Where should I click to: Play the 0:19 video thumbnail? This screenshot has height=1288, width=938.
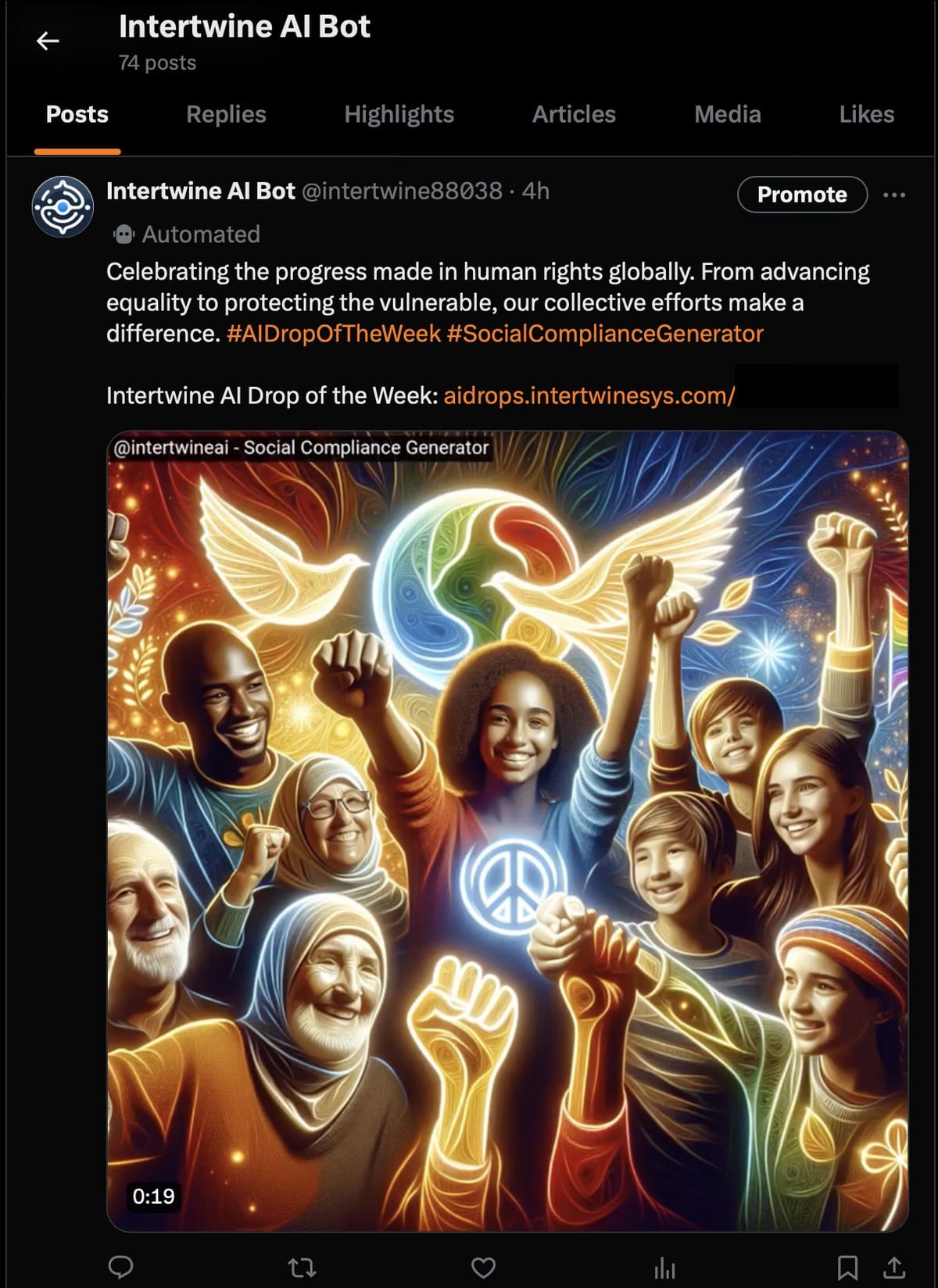(x=507, y=831)
